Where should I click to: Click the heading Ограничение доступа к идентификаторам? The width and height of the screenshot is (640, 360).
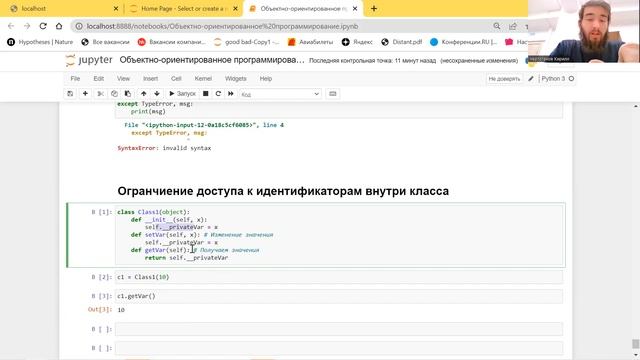[x=283, y=191]
